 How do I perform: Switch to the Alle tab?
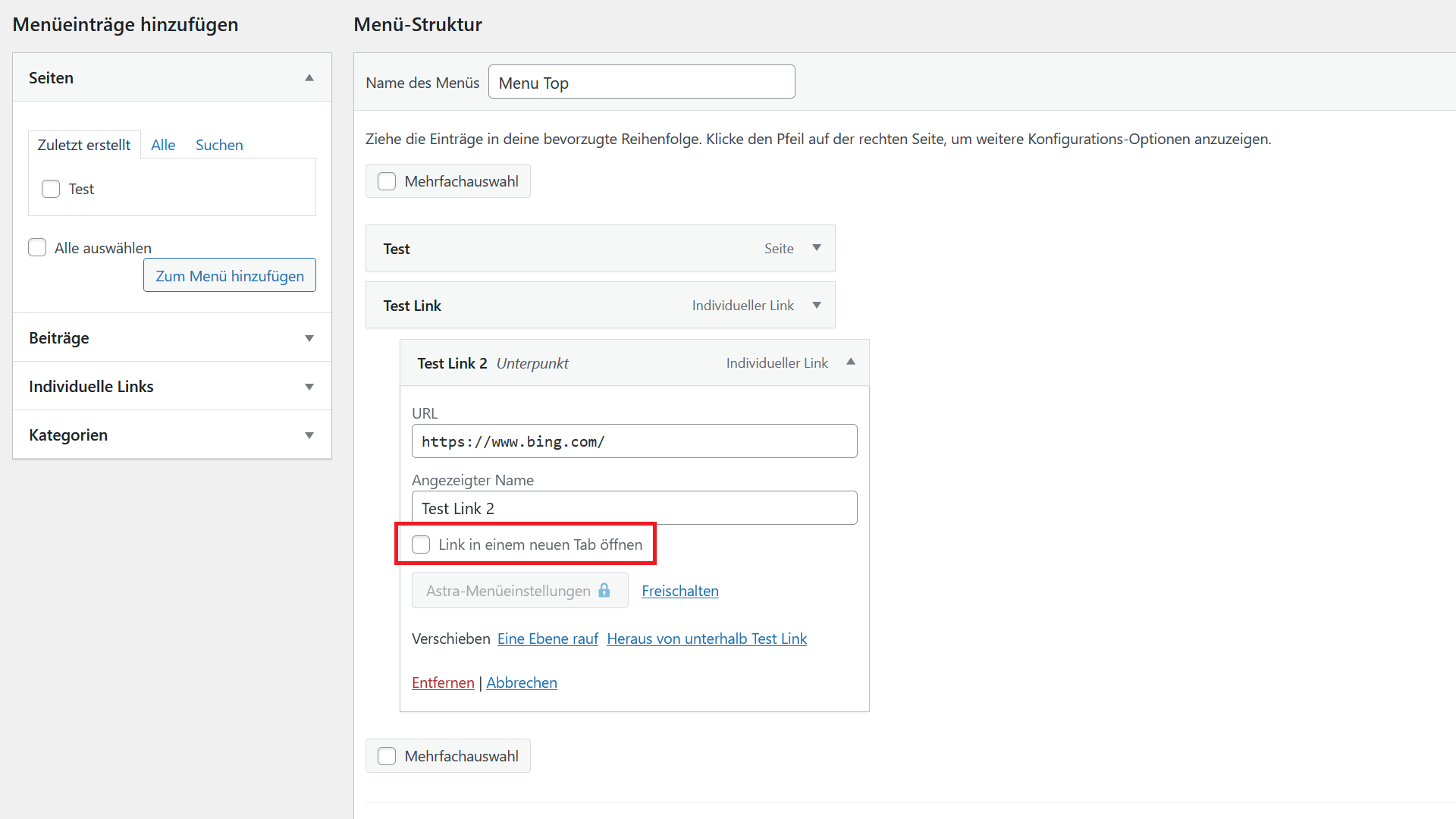[163, 145]
